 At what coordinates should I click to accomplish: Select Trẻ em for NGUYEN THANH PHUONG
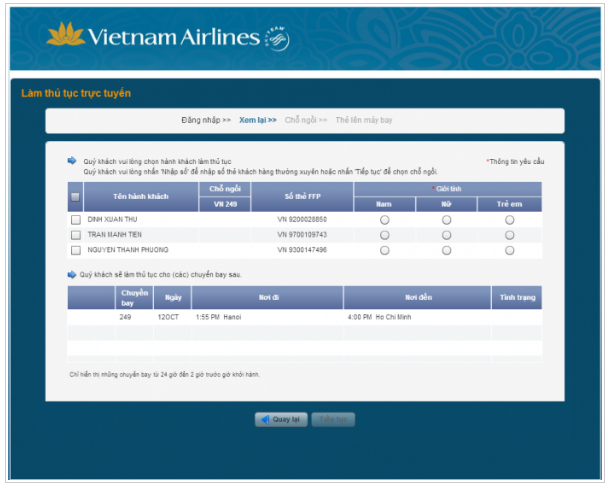(510, 250)
